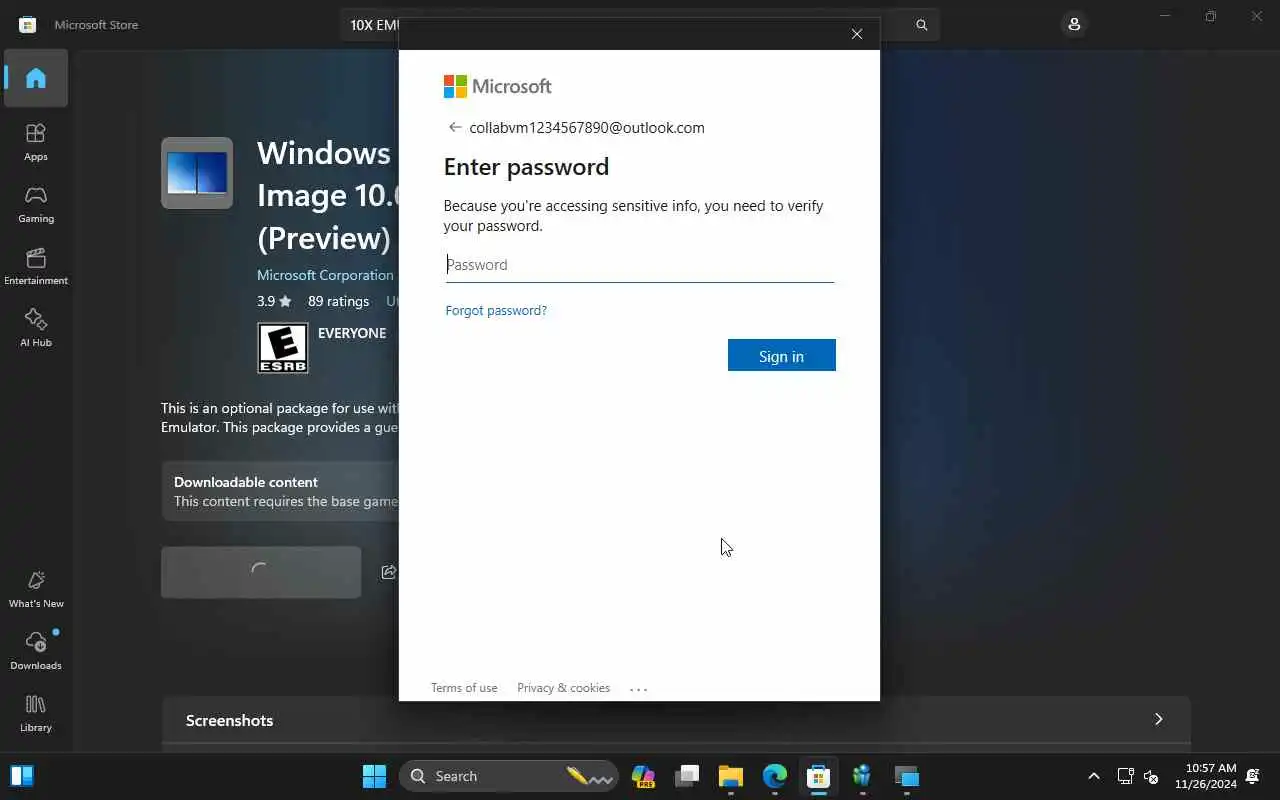
Task: Expand the Screenshots section chevron
Action: tap(1159, 719)
